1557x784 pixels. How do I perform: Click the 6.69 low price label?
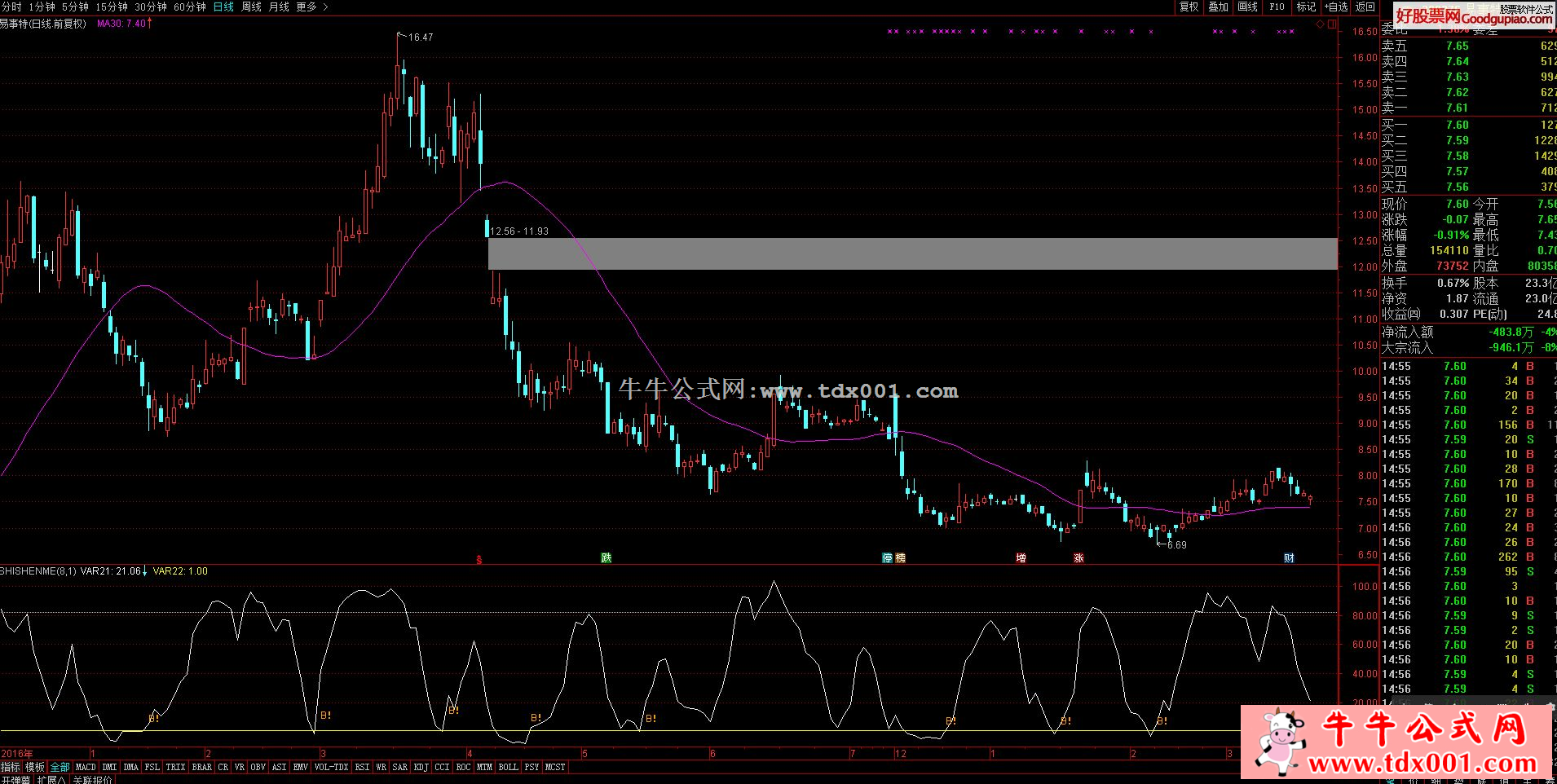point(1176,544)
